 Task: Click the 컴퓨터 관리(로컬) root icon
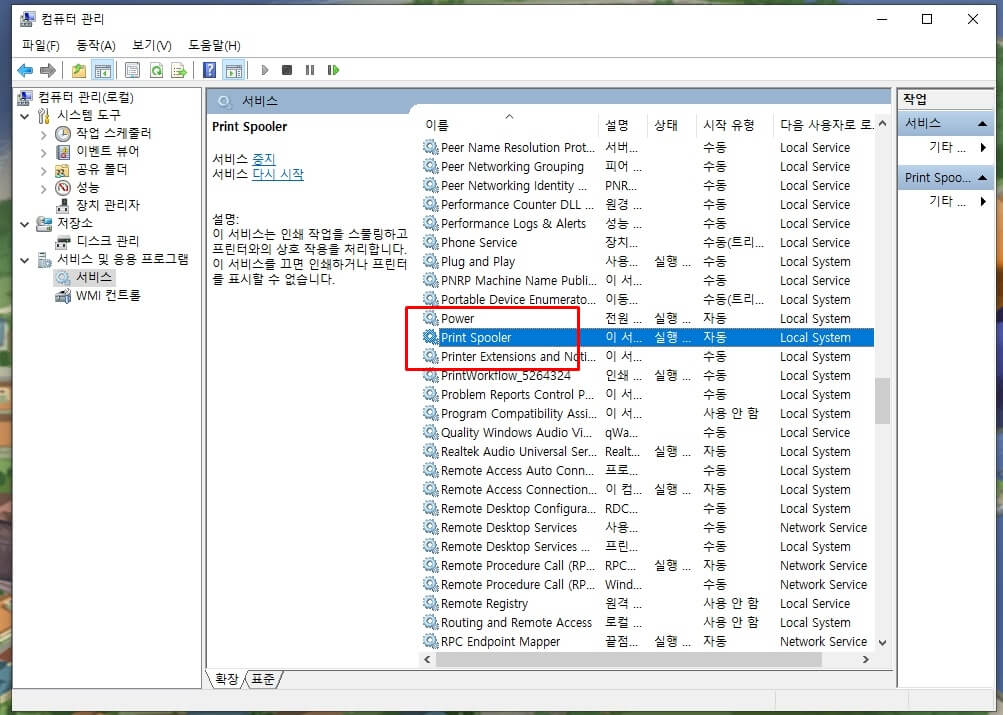tap(25, 97)
